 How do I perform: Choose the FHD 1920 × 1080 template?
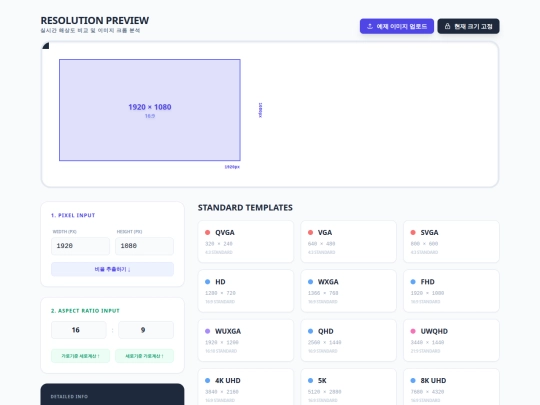pyautogui.click(x=451, y=291)
